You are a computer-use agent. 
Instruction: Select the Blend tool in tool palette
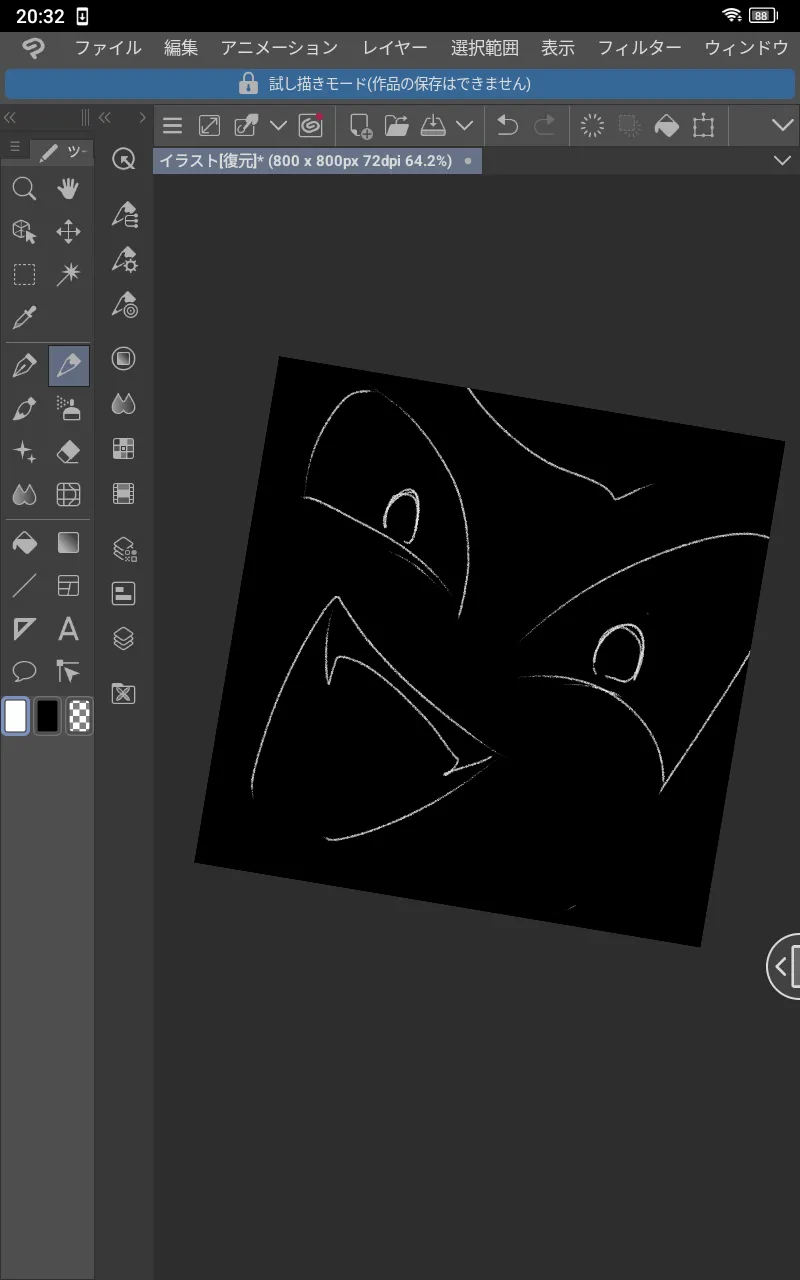coord(24,494)
